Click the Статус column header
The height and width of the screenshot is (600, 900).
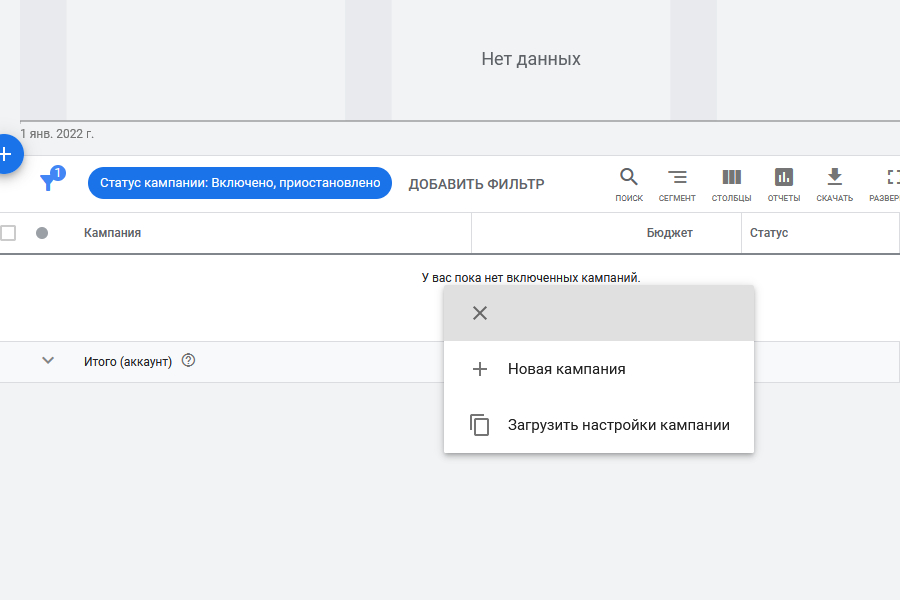click(768, 233)
